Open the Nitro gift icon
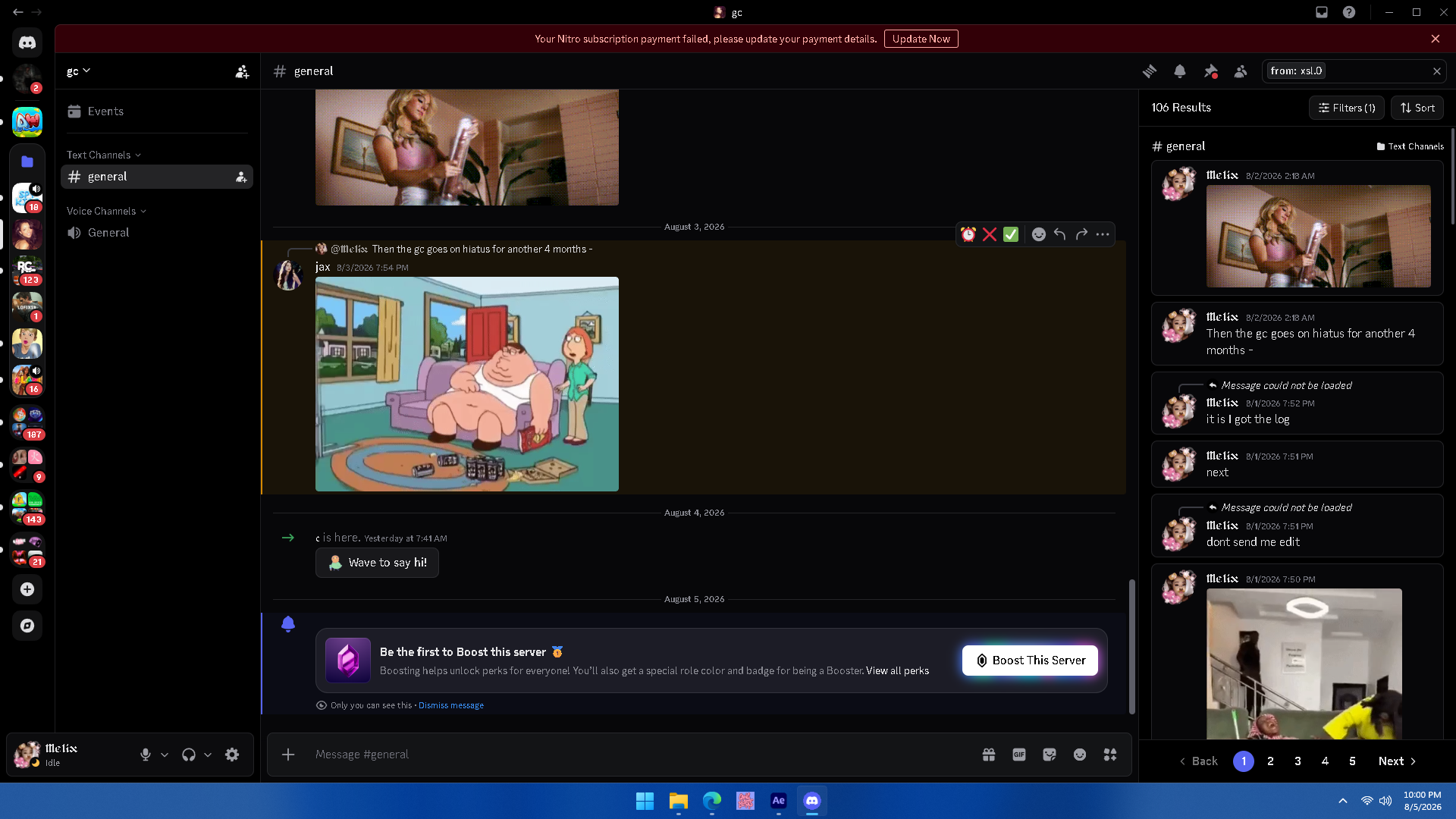 tap(989, 755)
